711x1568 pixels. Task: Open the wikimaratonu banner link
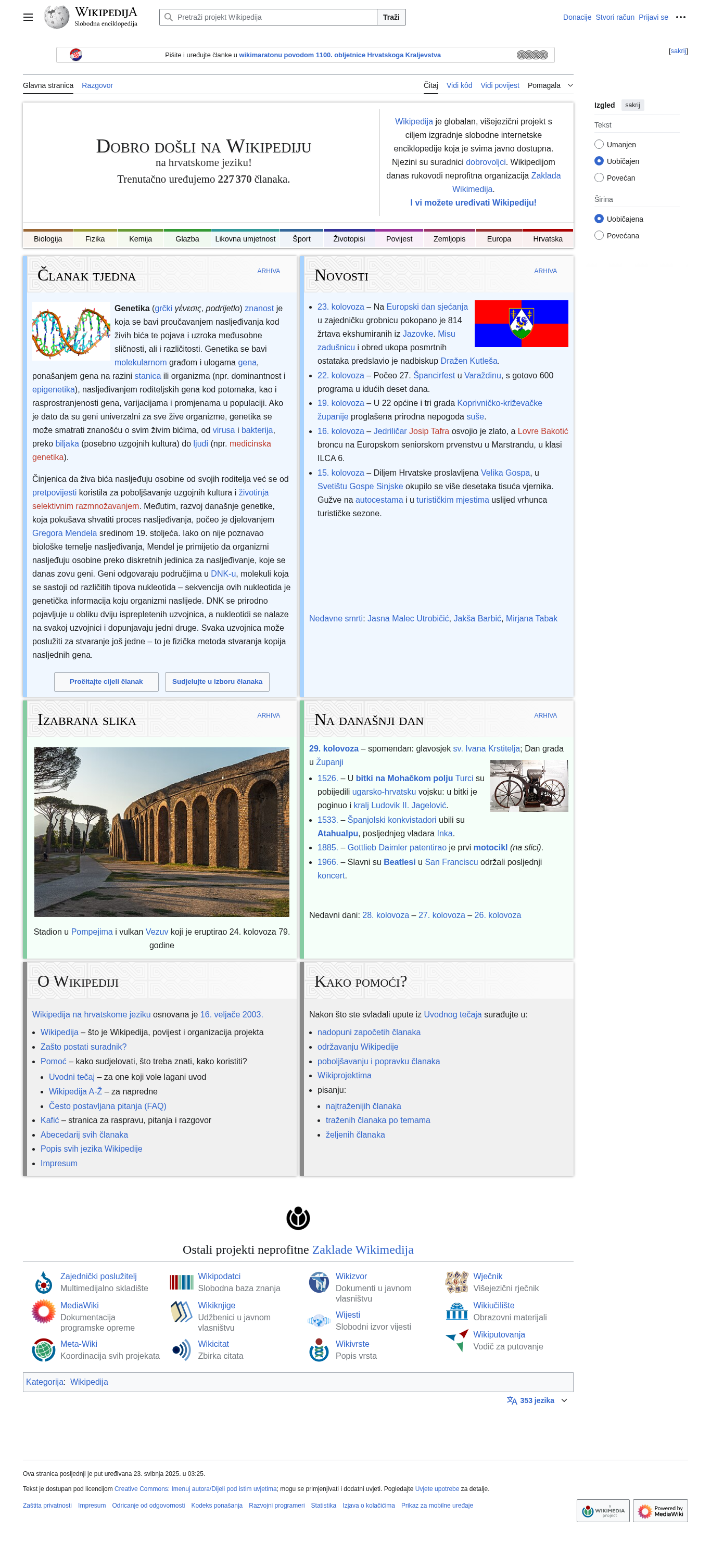pyautogui.click(x=340, y=55)
